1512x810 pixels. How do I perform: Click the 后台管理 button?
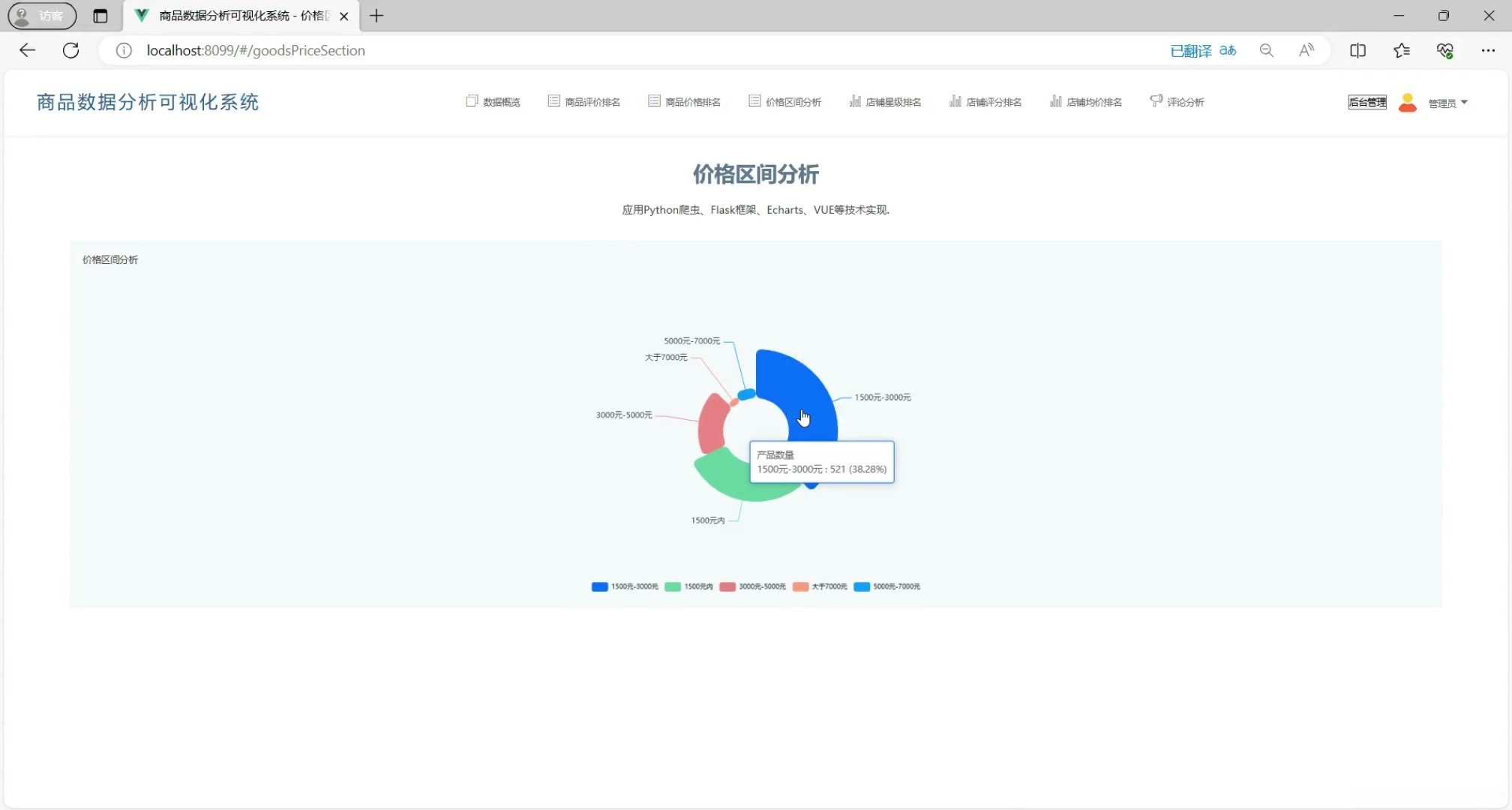click(x=1366, y=103)
